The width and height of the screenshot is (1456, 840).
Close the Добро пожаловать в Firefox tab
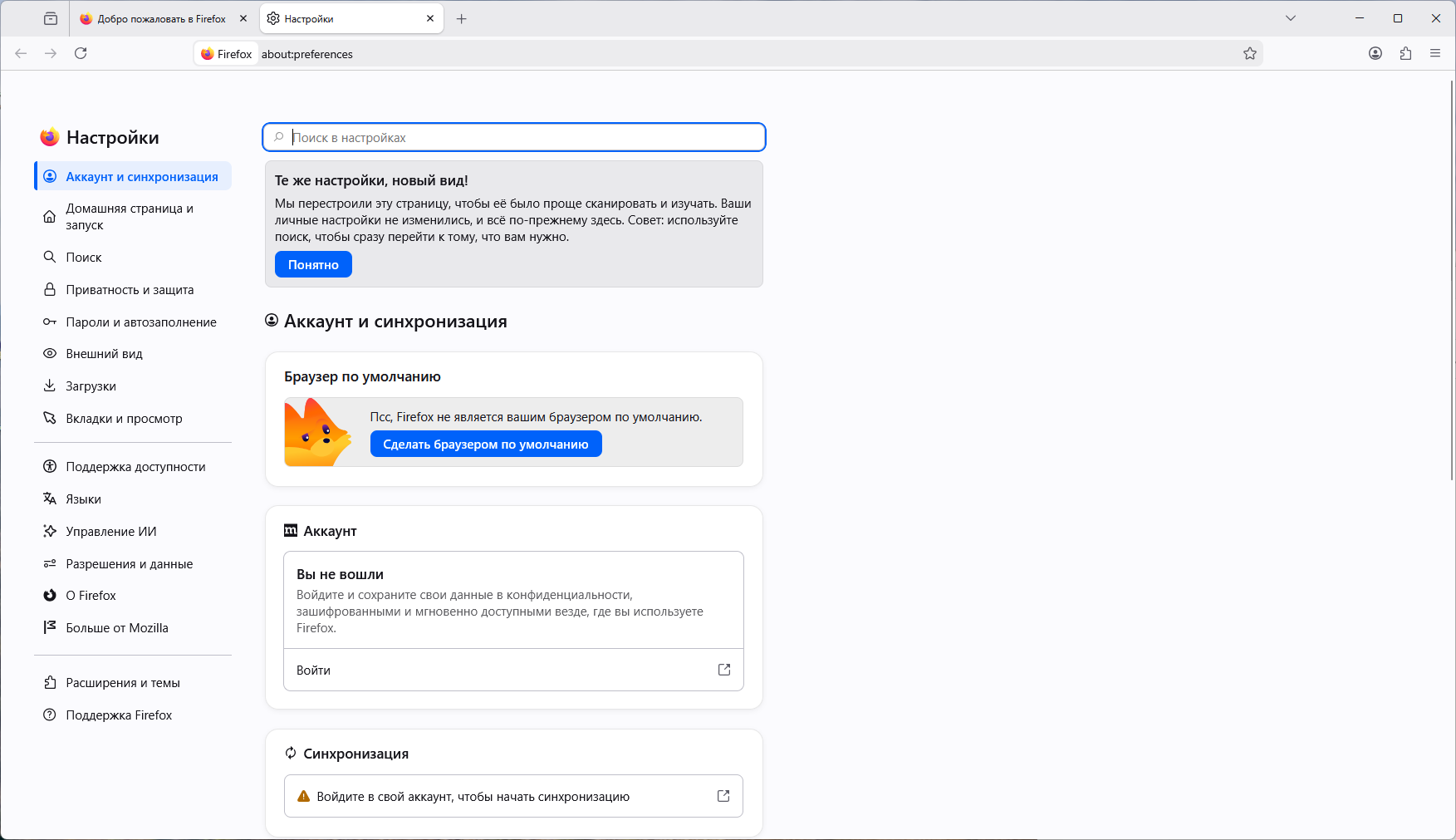pyautogui.click(x=243, y=18)
